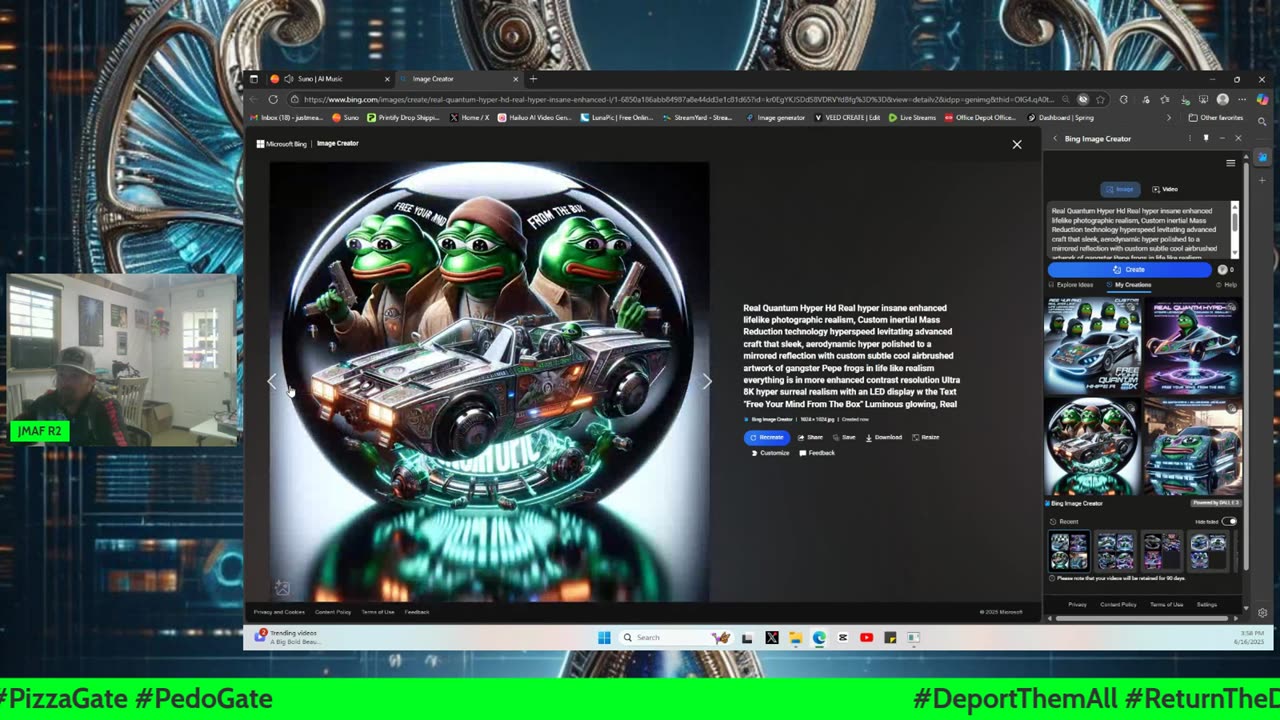This screenshot has width=1280, height=720.
Task: Open the My Creations tab
Action: (1129, 285)
